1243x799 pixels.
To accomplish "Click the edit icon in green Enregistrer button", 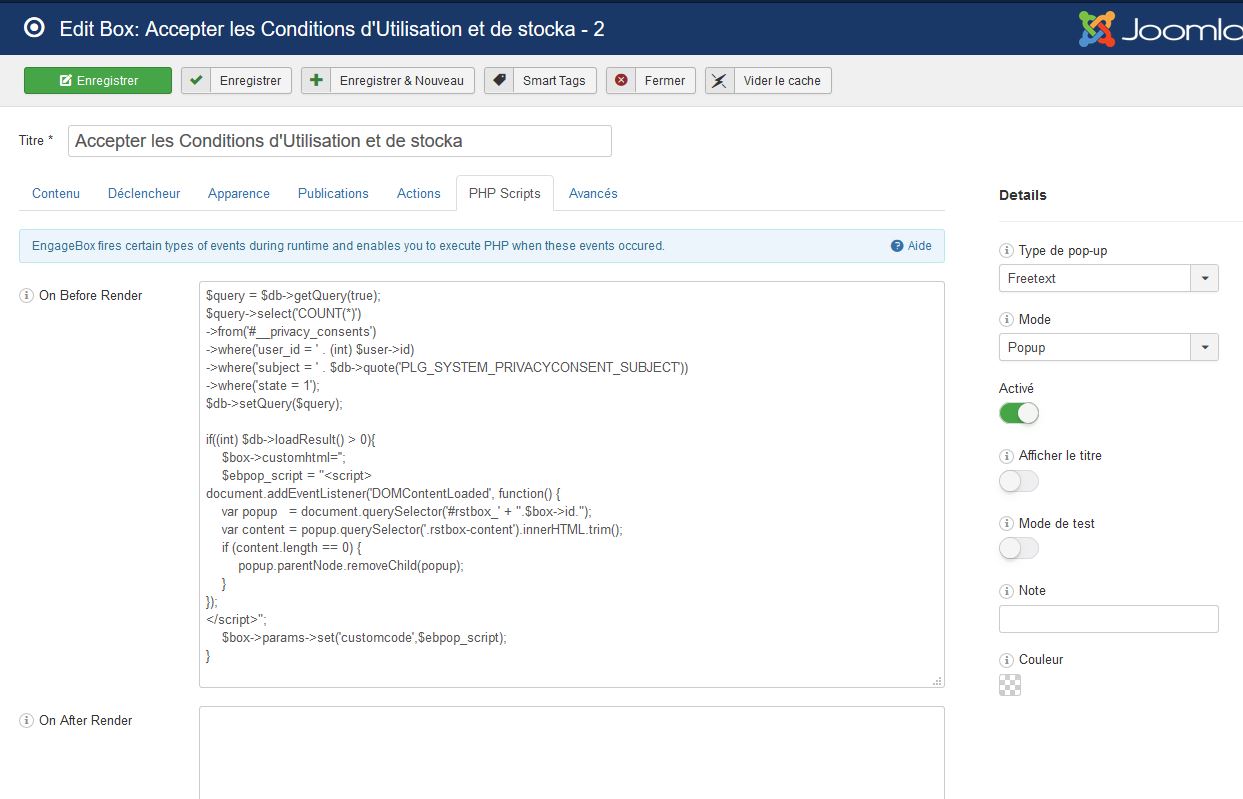I will point(66,81).
